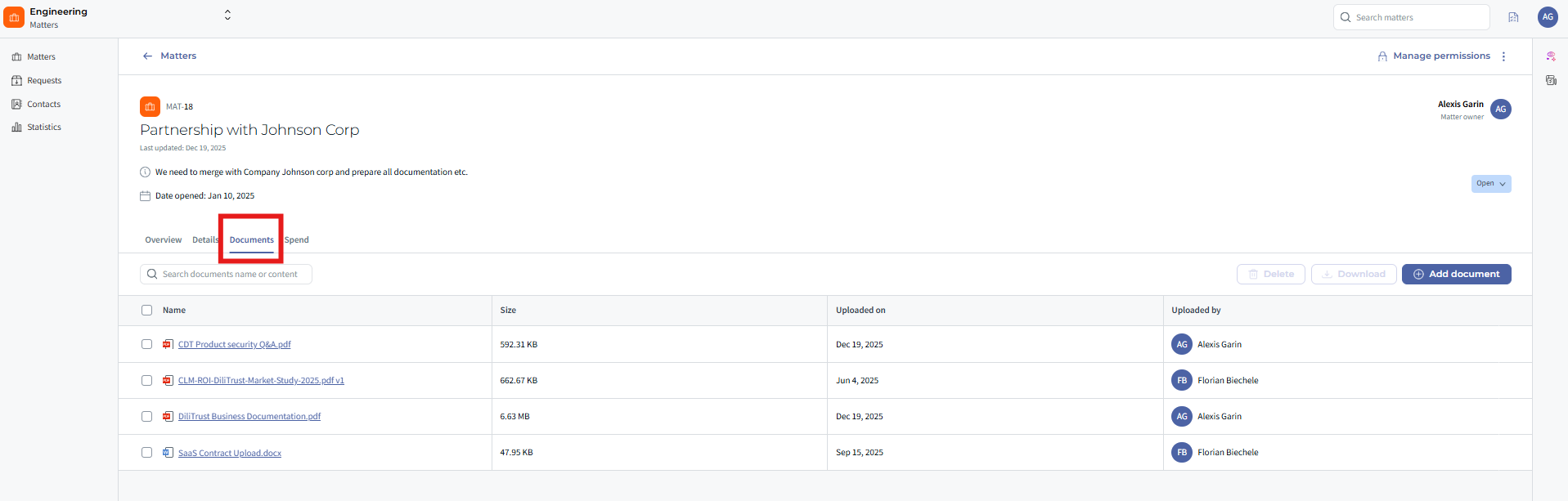The width and height of the screenshot is (1568, 501).
Task: Click the Search documents name or content field
Action: coord(226,275)
